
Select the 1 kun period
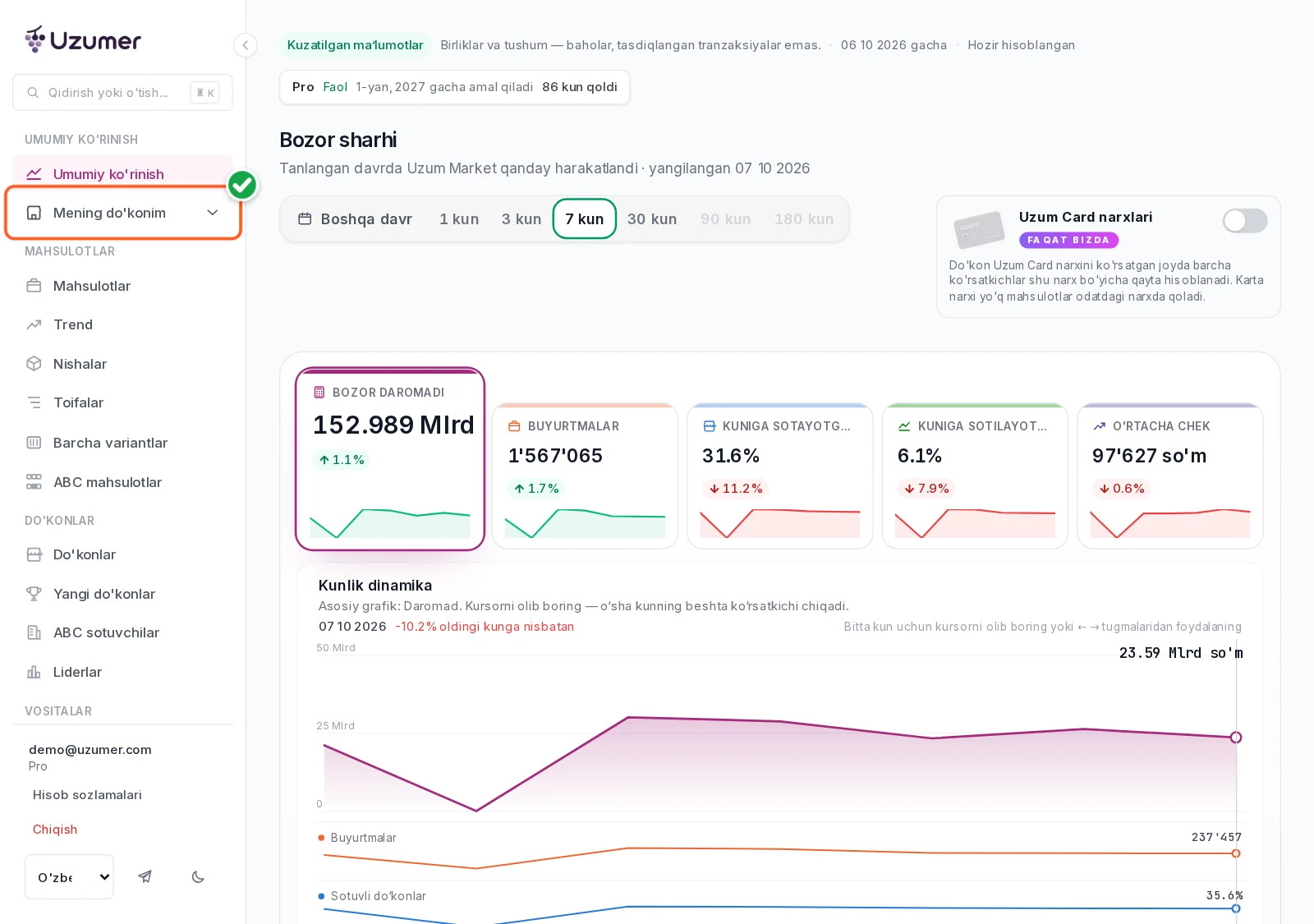coord(459,219)
